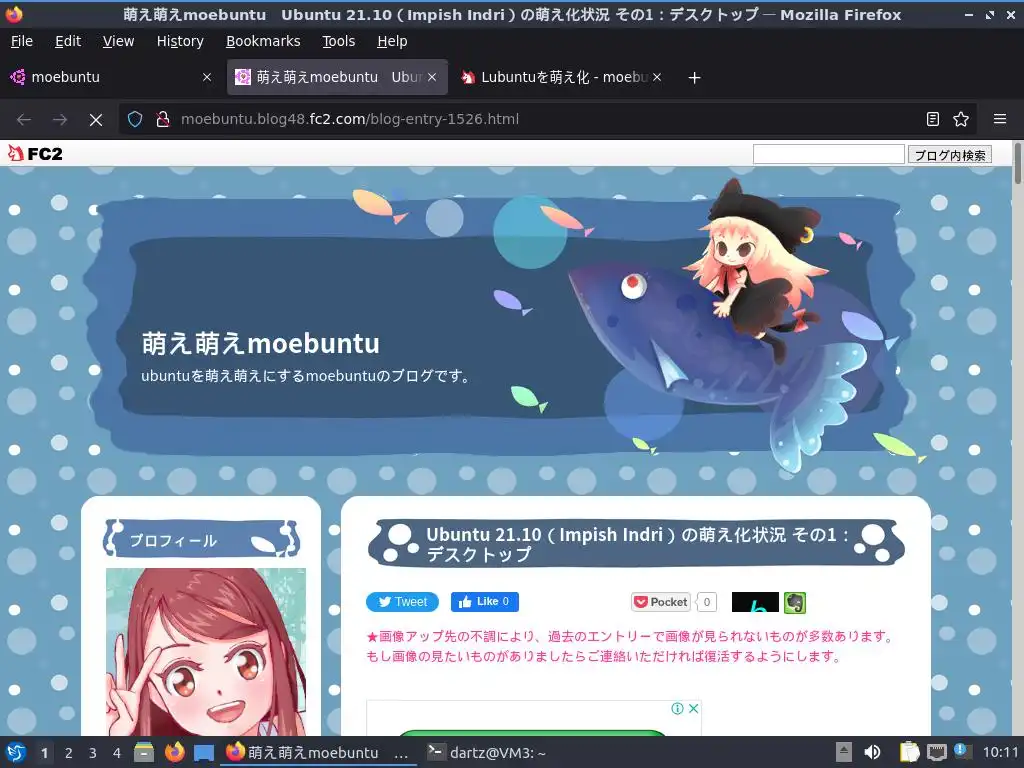
Task: Click the 10:11 panel clock
Action: (x=1000, y=753)
